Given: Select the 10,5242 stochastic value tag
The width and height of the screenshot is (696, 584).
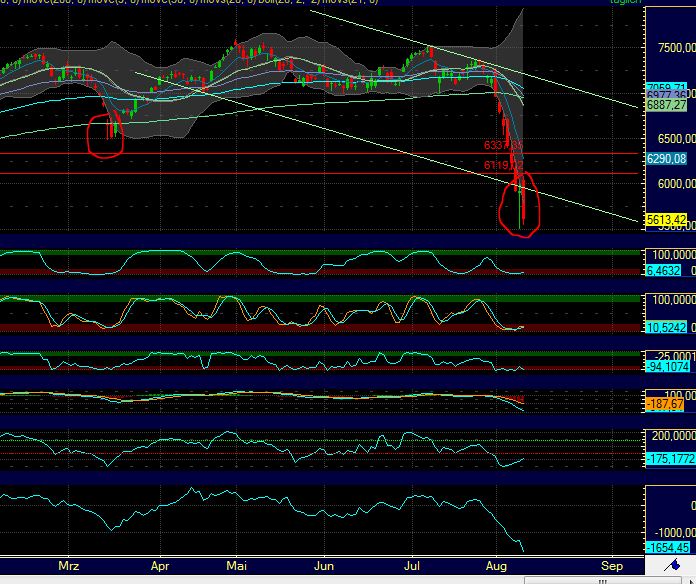Looking at the screenshot, I should click(666, 328).
